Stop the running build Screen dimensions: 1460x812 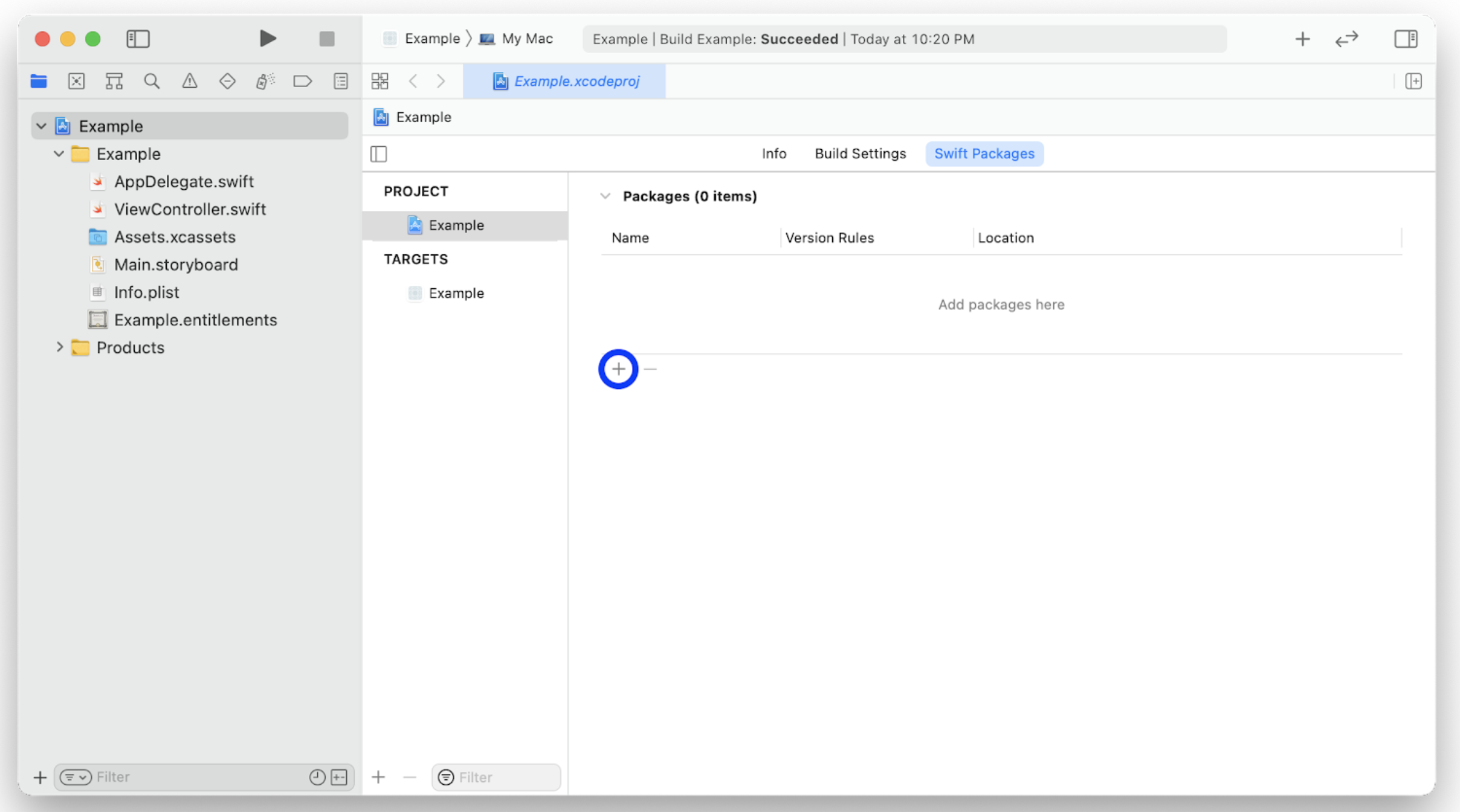[327, 39]
